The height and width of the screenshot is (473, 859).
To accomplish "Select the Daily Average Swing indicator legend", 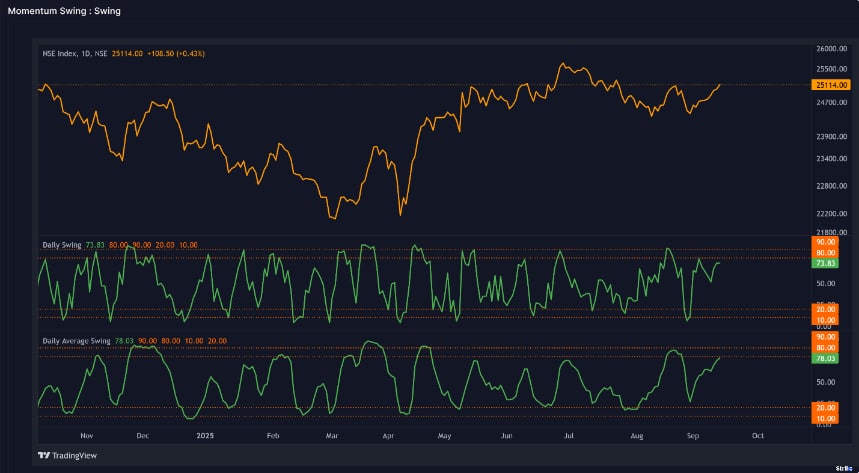I will 76,340.
